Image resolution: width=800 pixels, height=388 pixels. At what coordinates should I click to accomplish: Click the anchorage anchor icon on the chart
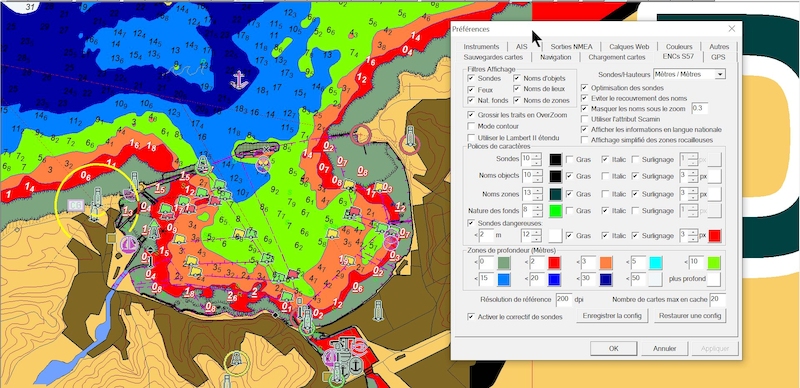(x=239, y=80)
